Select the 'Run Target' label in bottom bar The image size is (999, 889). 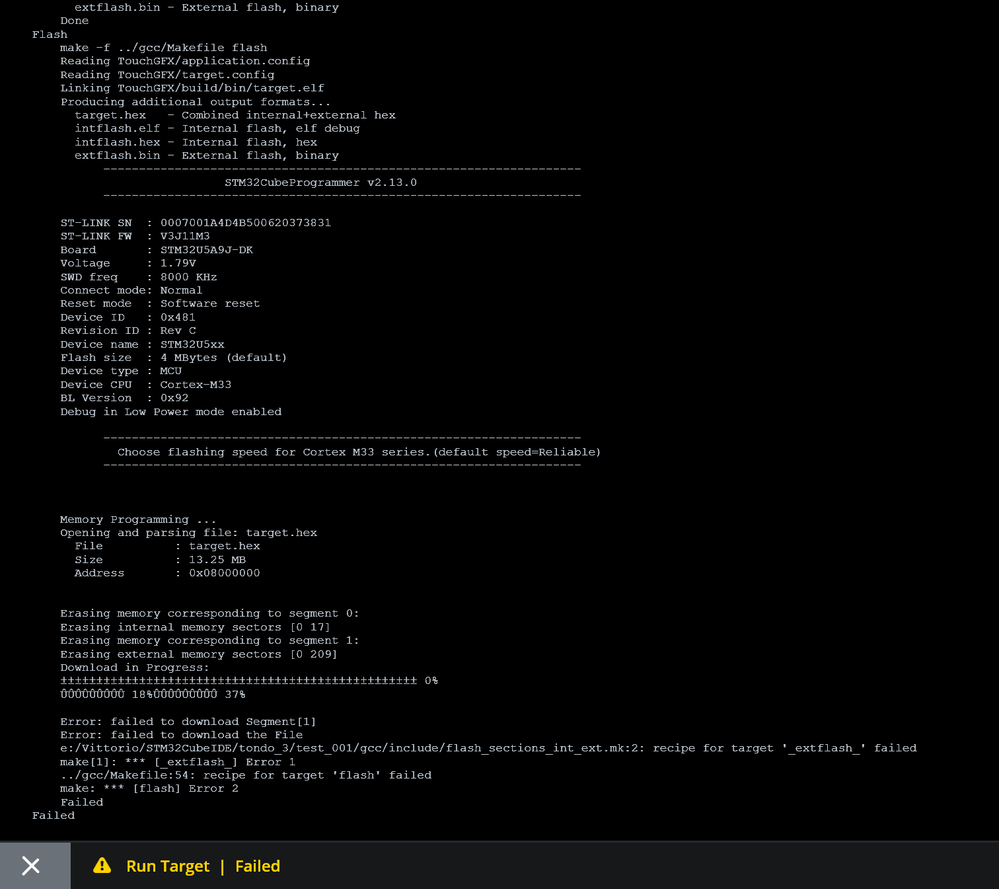tap(168, 866)
